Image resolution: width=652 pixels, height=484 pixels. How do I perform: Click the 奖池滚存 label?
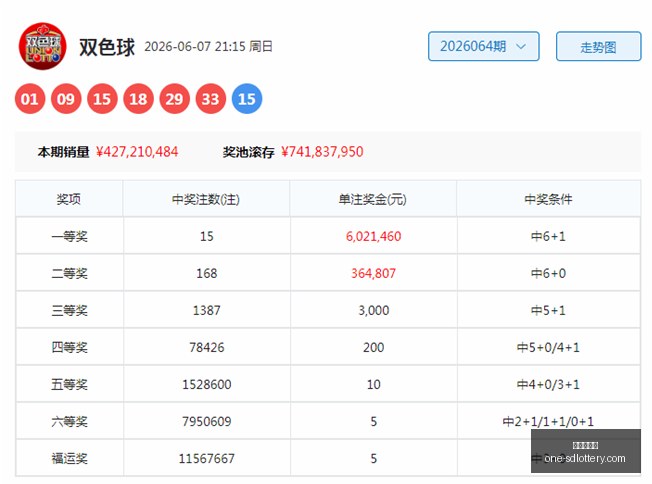248,152
